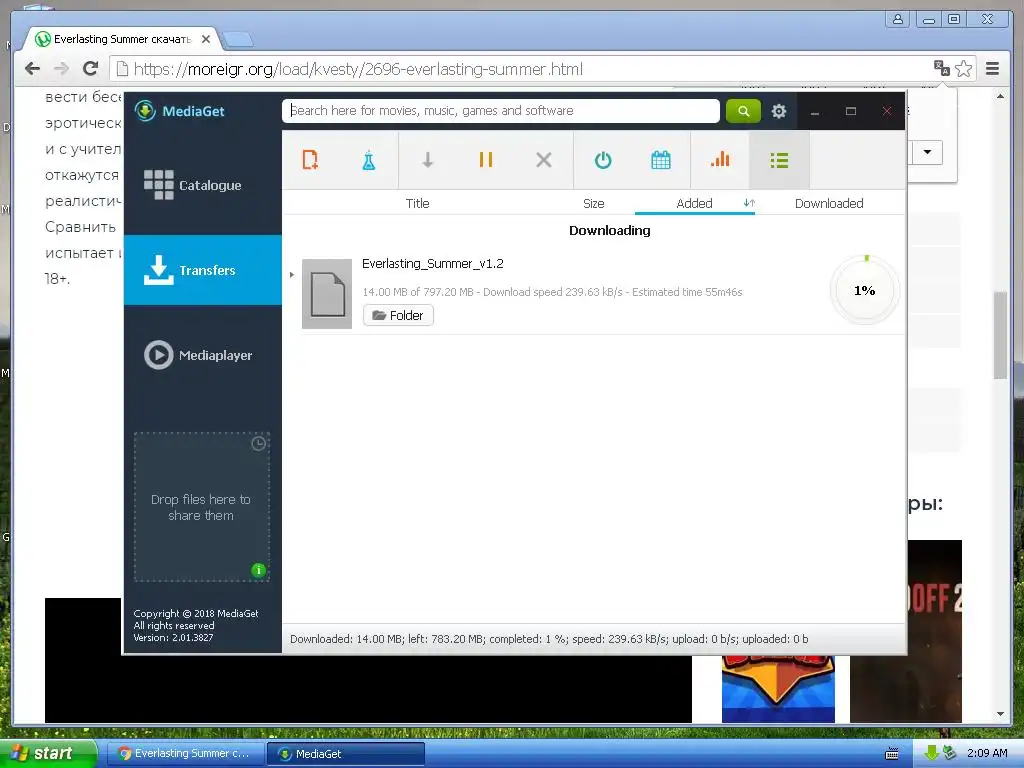The width and height of the screenshot is (1024, 768).
Task: Sort by Added column
Action: 694,203
